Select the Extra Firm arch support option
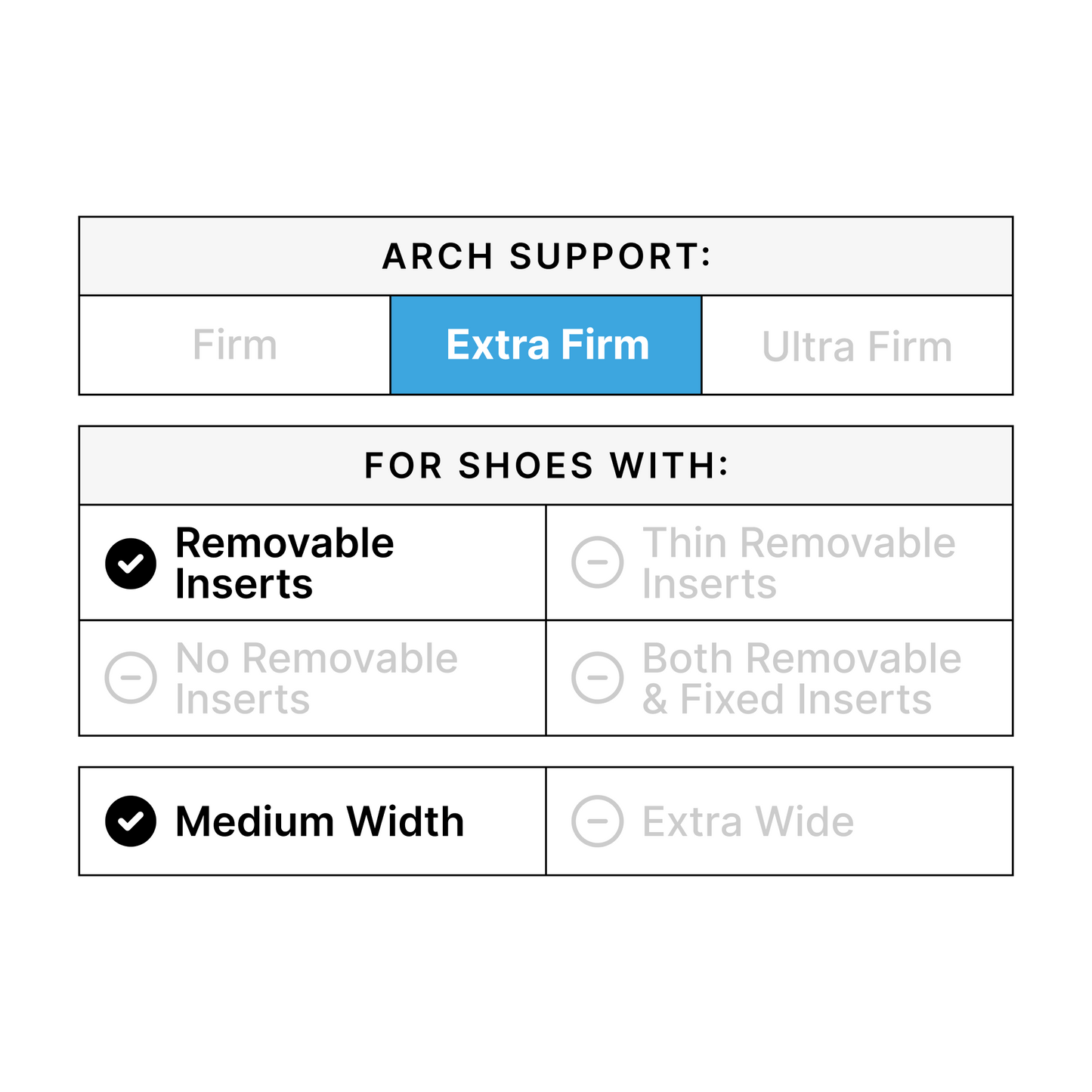1092x1092 pixels. click(547, 345)
